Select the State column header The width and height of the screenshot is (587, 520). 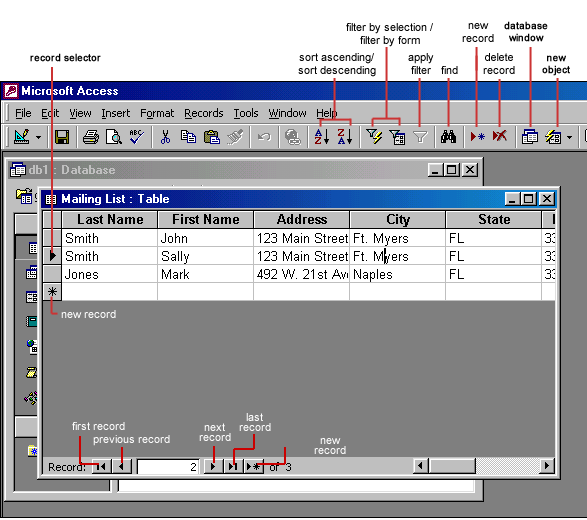(493, 219)
